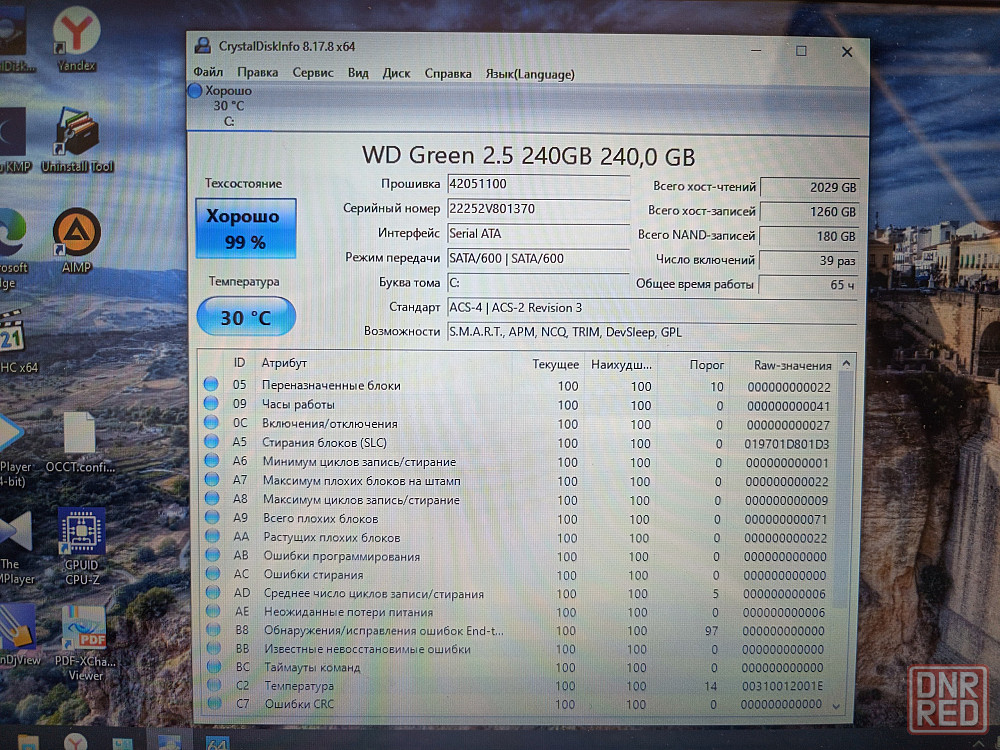Click the serial number field 22252V801370

point(538,209)
